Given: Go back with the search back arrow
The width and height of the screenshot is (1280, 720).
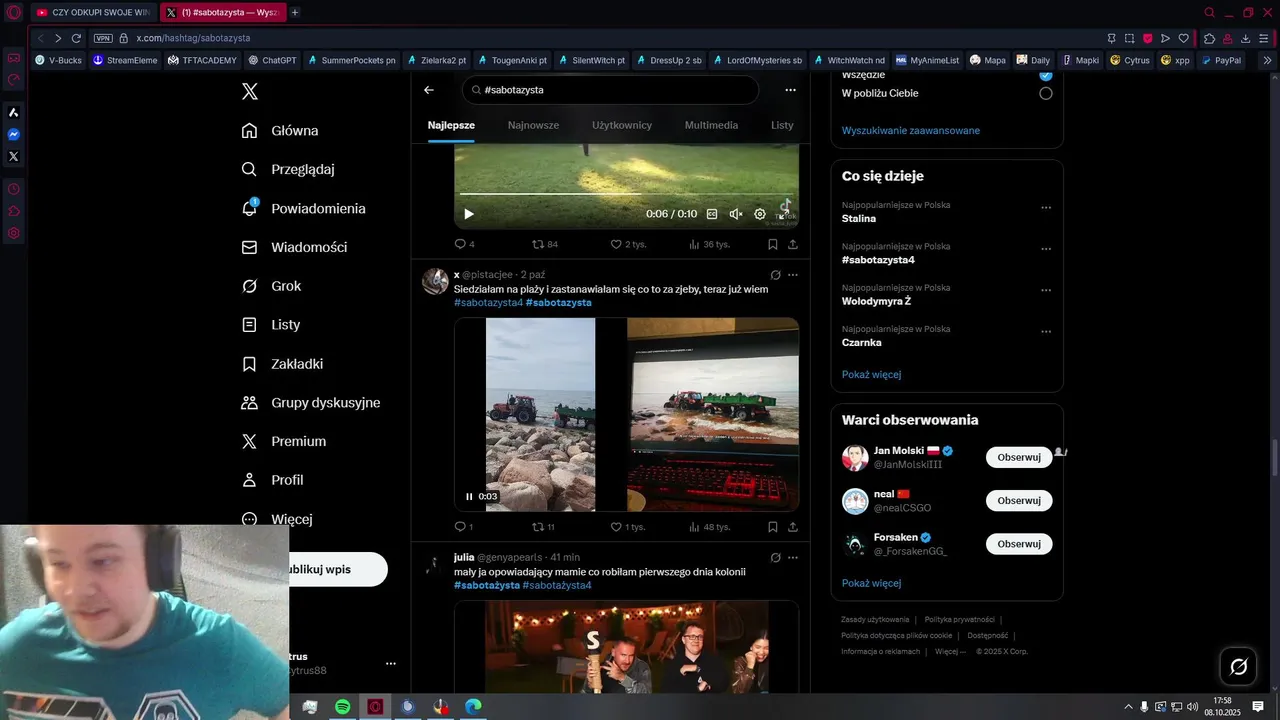Looking at the screenshot, I should pos(429,90).
